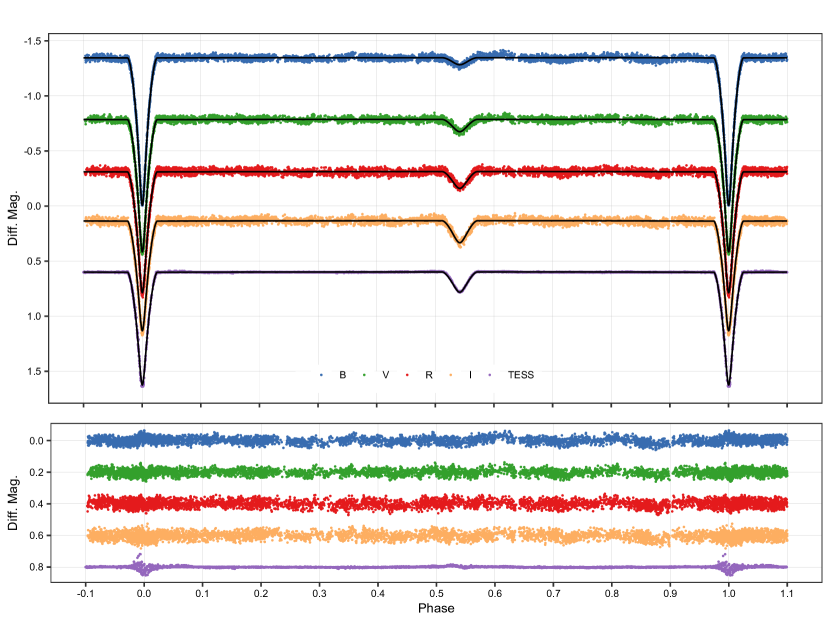Click the 0.6 tick on the Phase axis

tap(495, 593)
